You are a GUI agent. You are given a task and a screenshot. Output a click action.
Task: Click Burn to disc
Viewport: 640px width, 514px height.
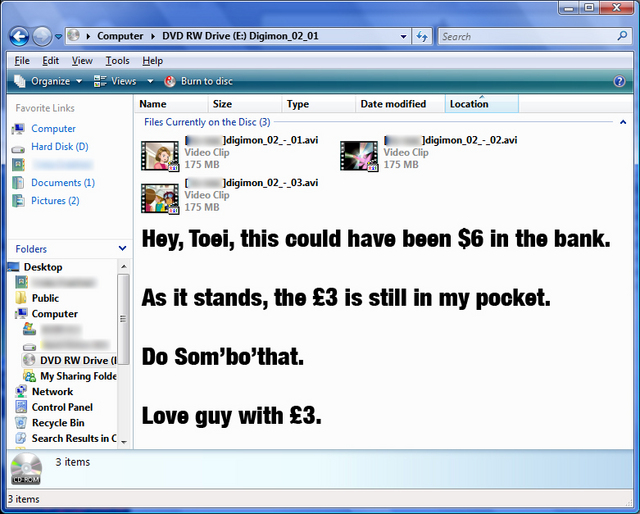point(198,81)
